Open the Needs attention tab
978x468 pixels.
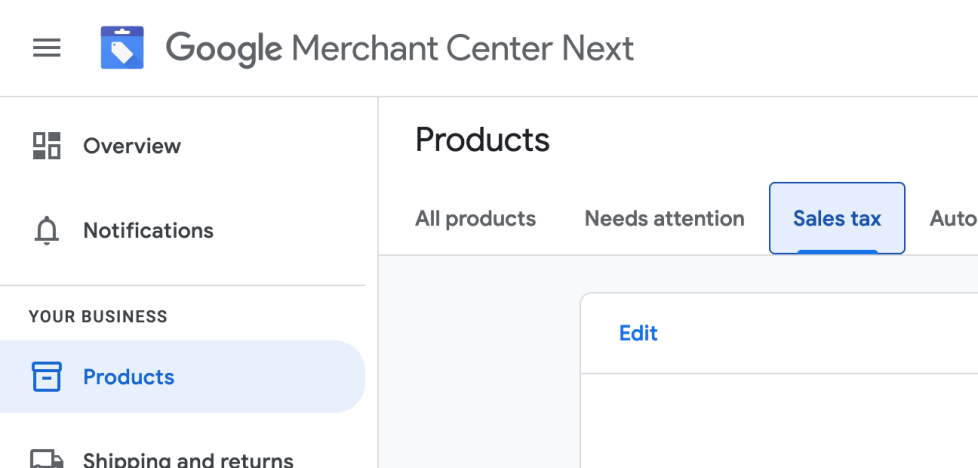coord(664,218)
